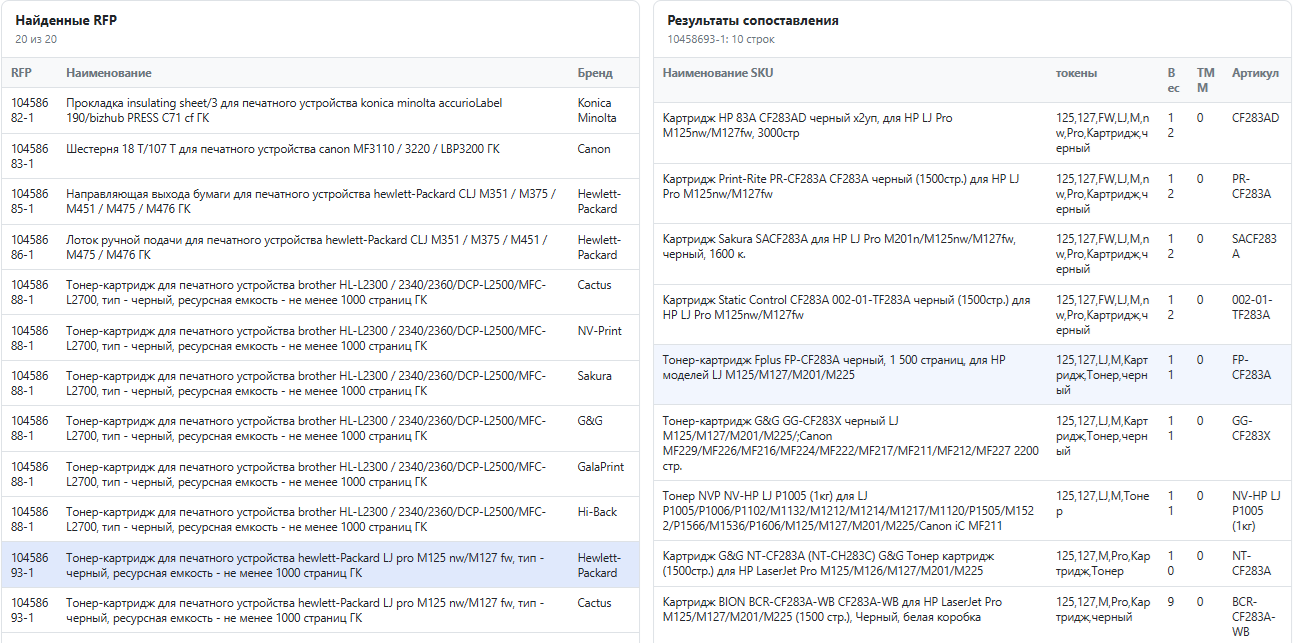The height and width of the screenshot is (643, 1293).
Task: Select the Konica Minolta insulating sheet row
Action: coord(320,111)
